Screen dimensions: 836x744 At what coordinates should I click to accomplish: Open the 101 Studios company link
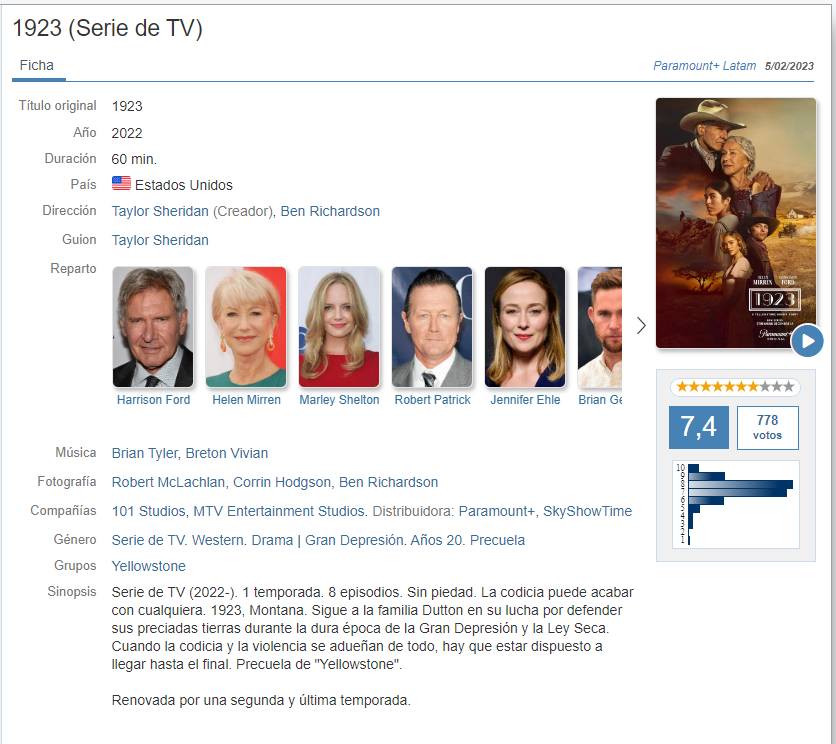pyautogui.click(x=148, y=511)
